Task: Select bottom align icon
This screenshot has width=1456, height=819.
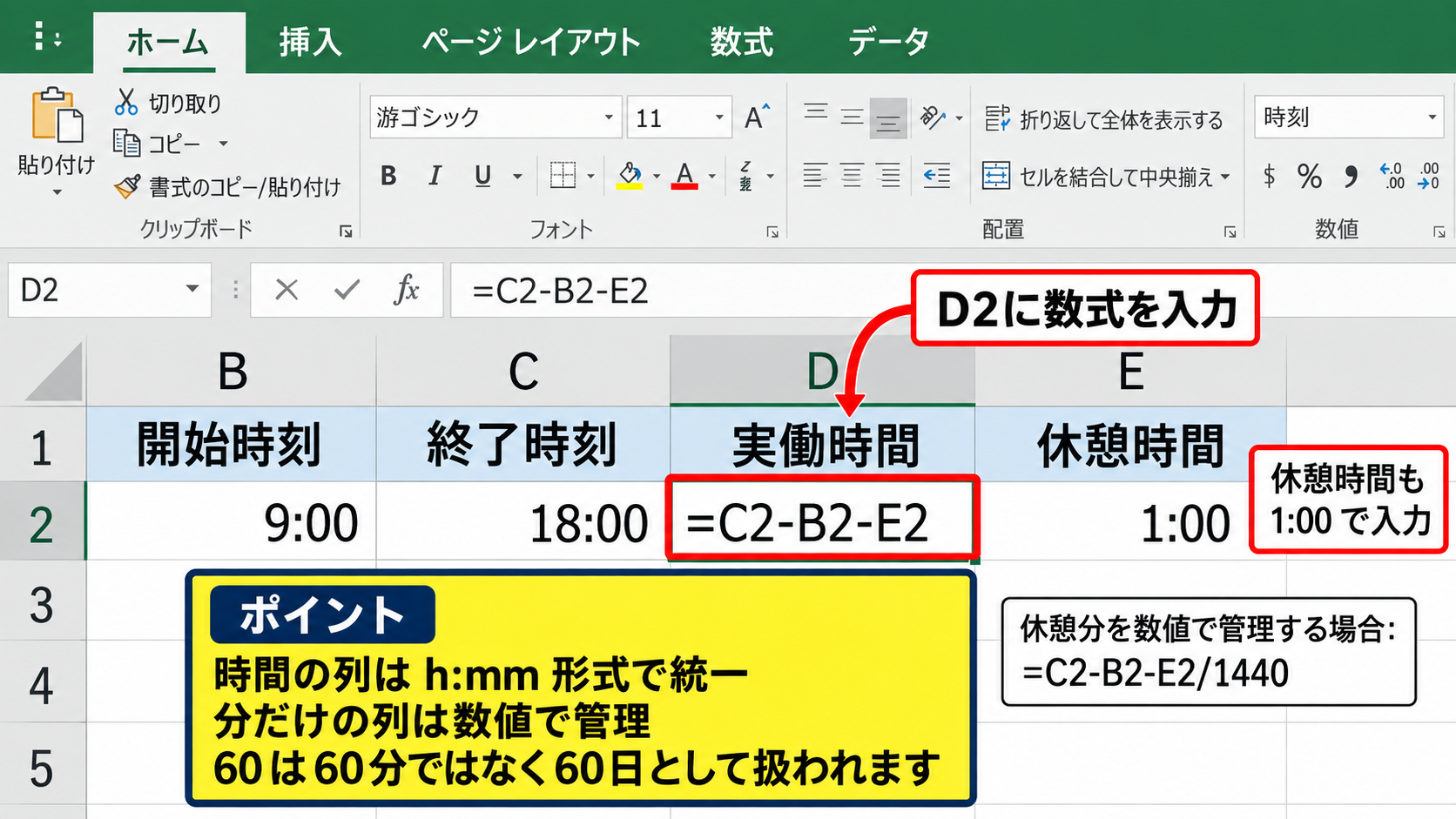Action: 888,117
